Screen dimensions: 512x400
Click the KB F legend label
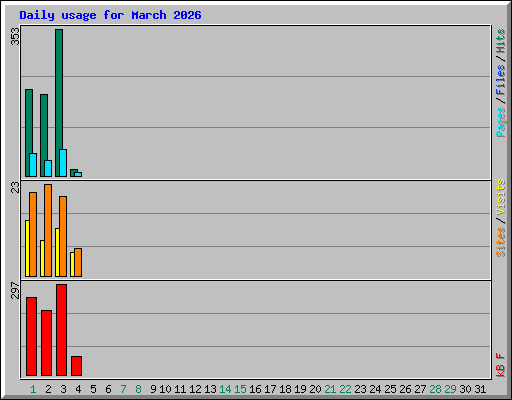501,365
